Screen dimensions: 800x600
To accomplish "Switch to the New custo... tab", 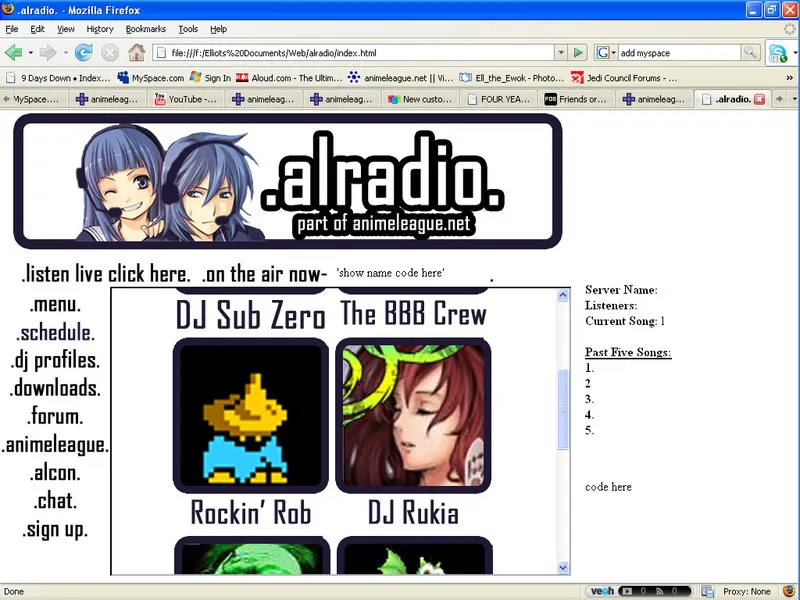I will pos(420,99).
